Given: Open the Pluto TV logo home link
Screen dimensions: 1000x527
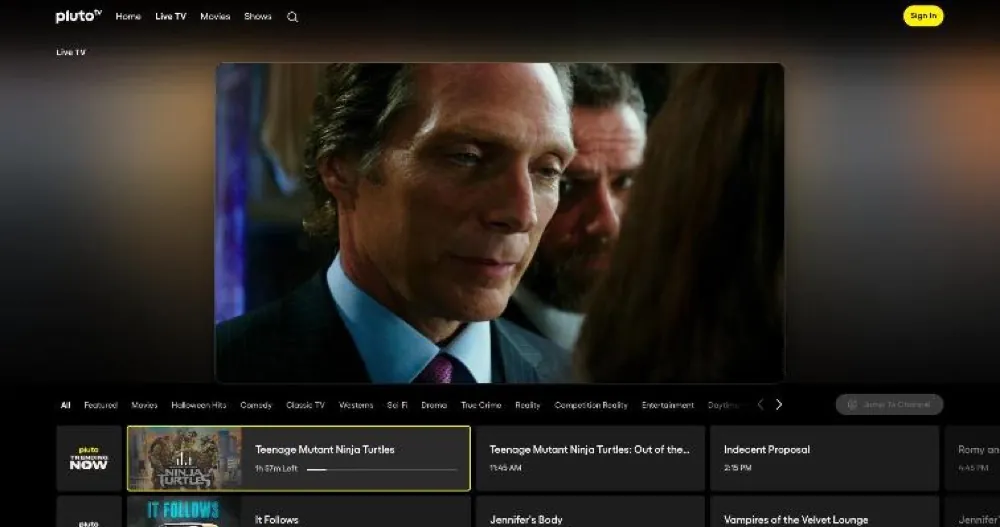Looking at the screenshot, I should pos(78,16).
